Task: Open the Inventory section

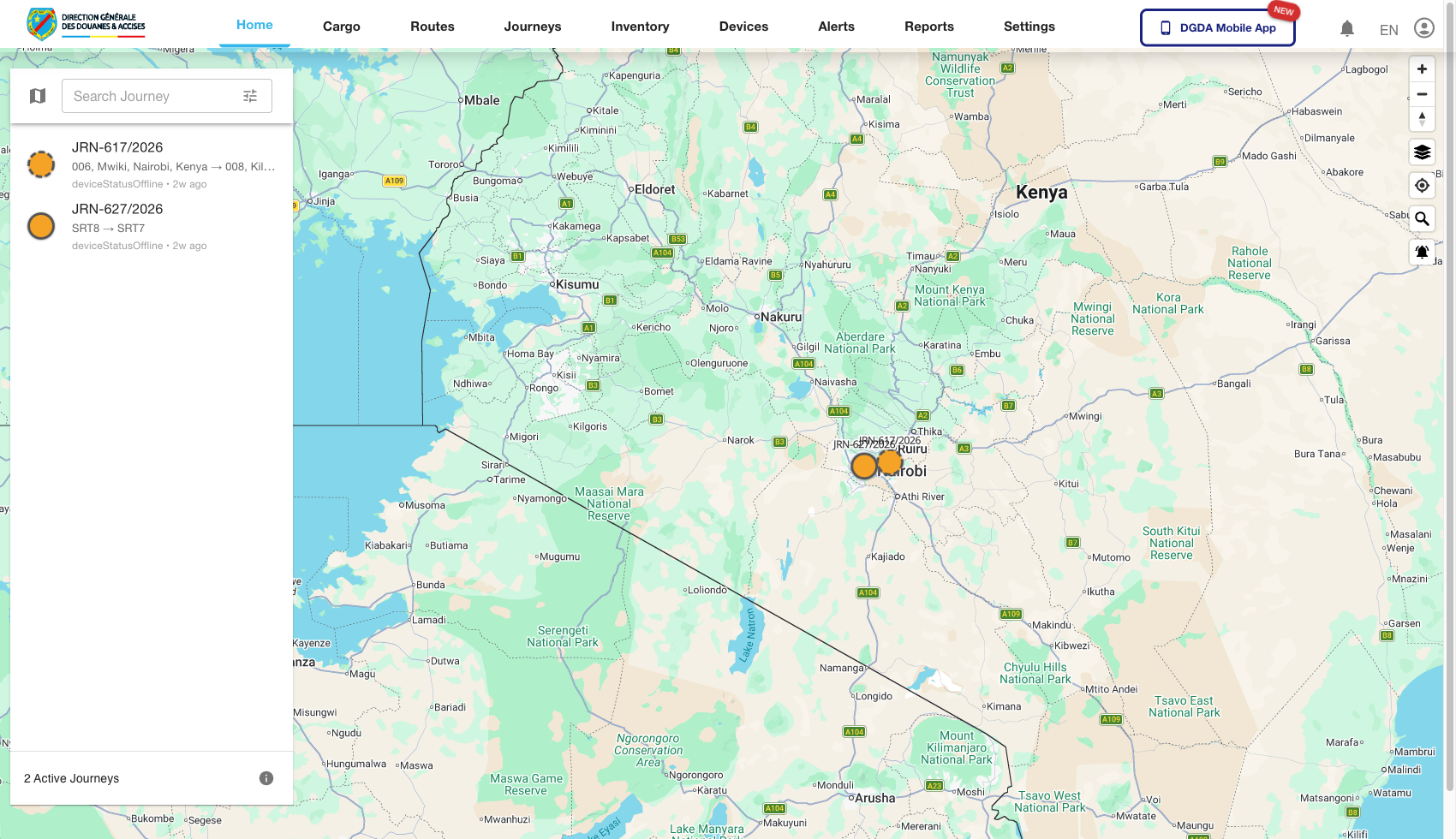Action: click(x=640, y=27)
